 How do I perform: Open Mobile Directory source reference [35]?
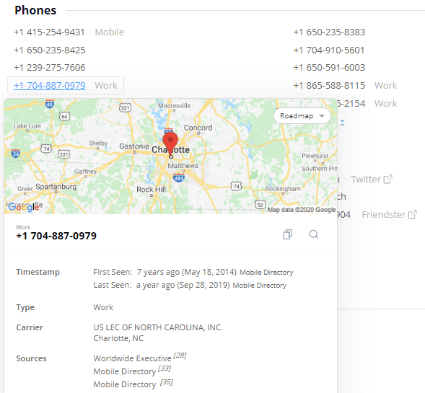[x=166, y=382]
